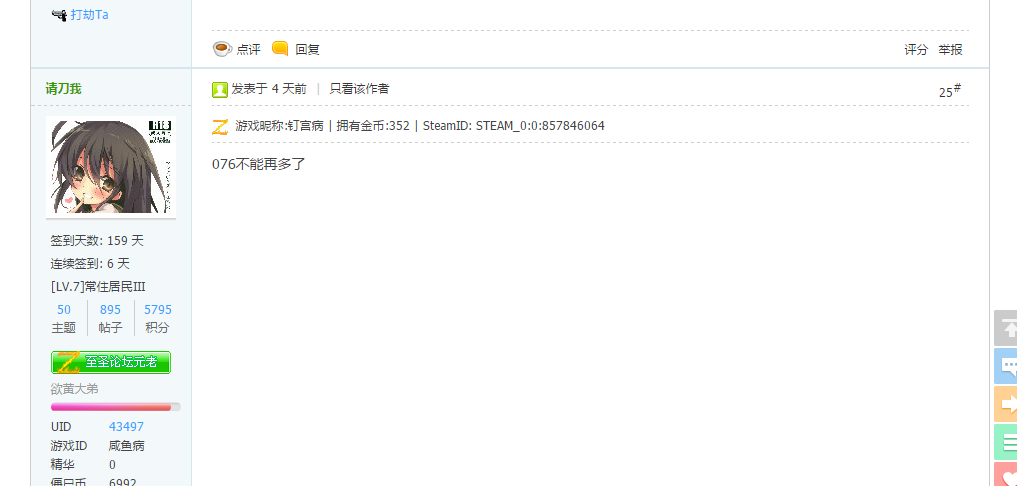The image size is (1017, 486).
Task: Click the gun icon beside 打劫Ta
Action: click(x=59, y=15)
